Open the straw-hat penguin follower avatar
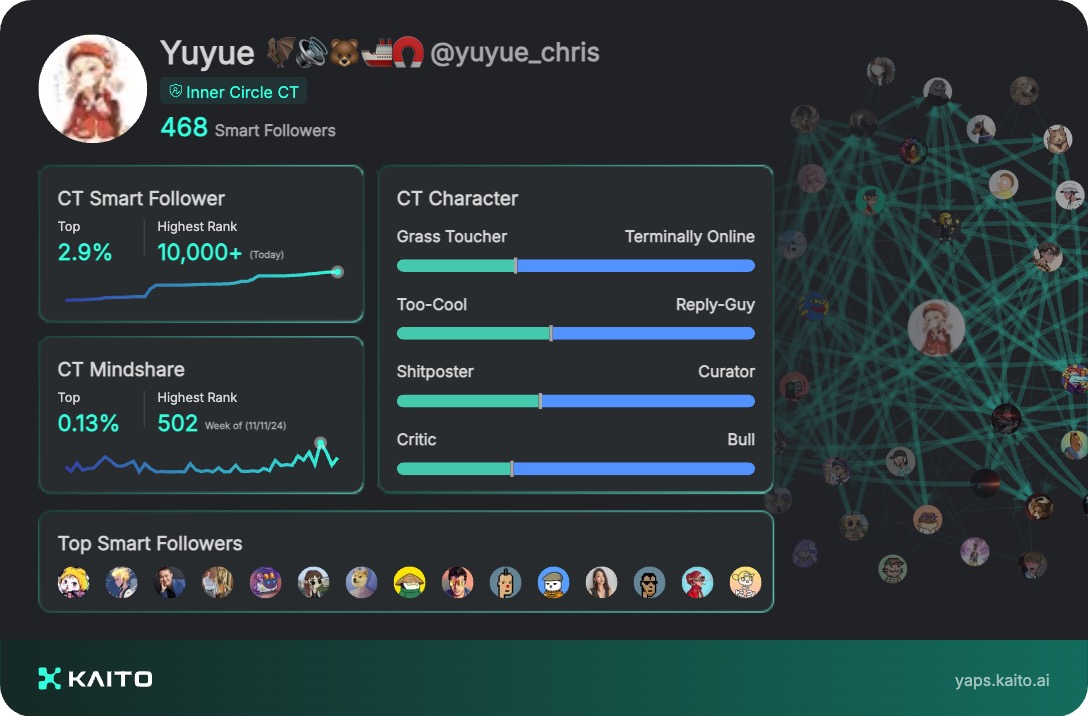This screenshot has height=716, width=1088. point(409,582)
